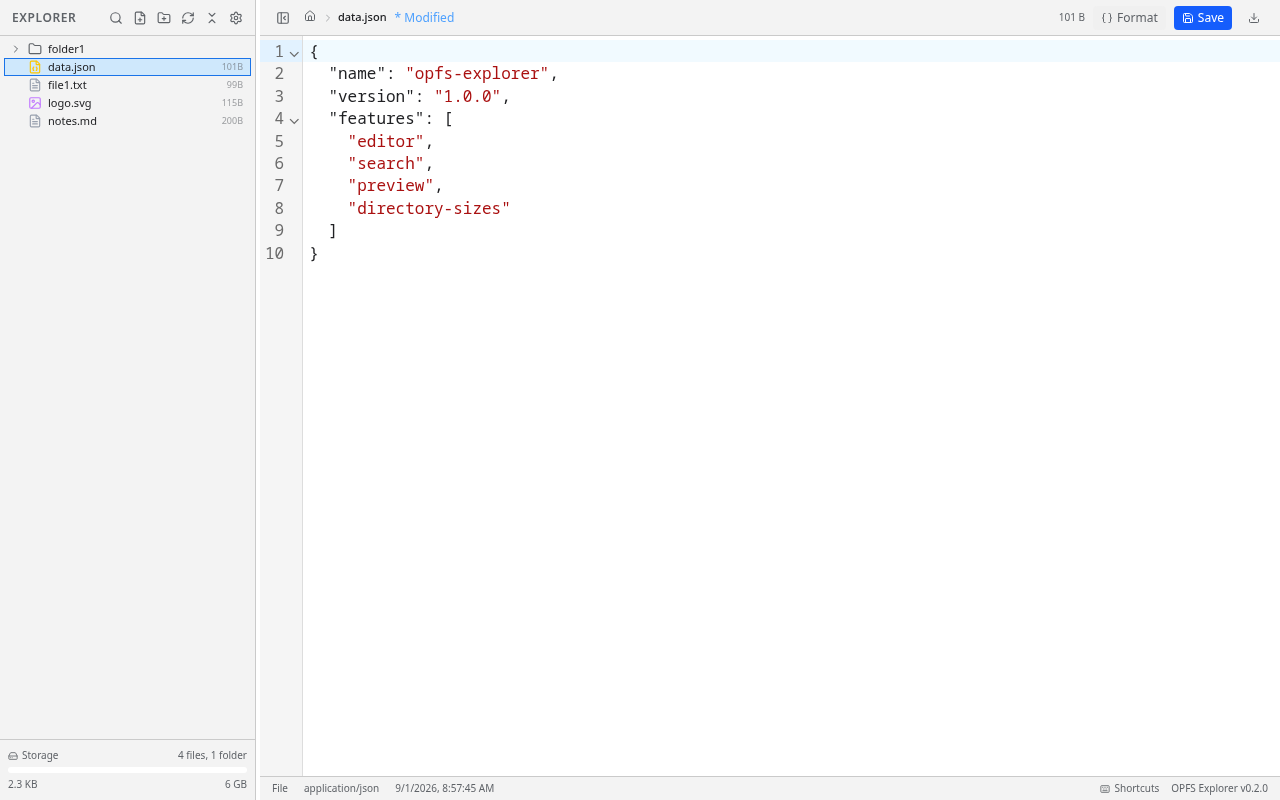Collapse all folders in the explorer
Screen dimensions: 1280x800
212,18
